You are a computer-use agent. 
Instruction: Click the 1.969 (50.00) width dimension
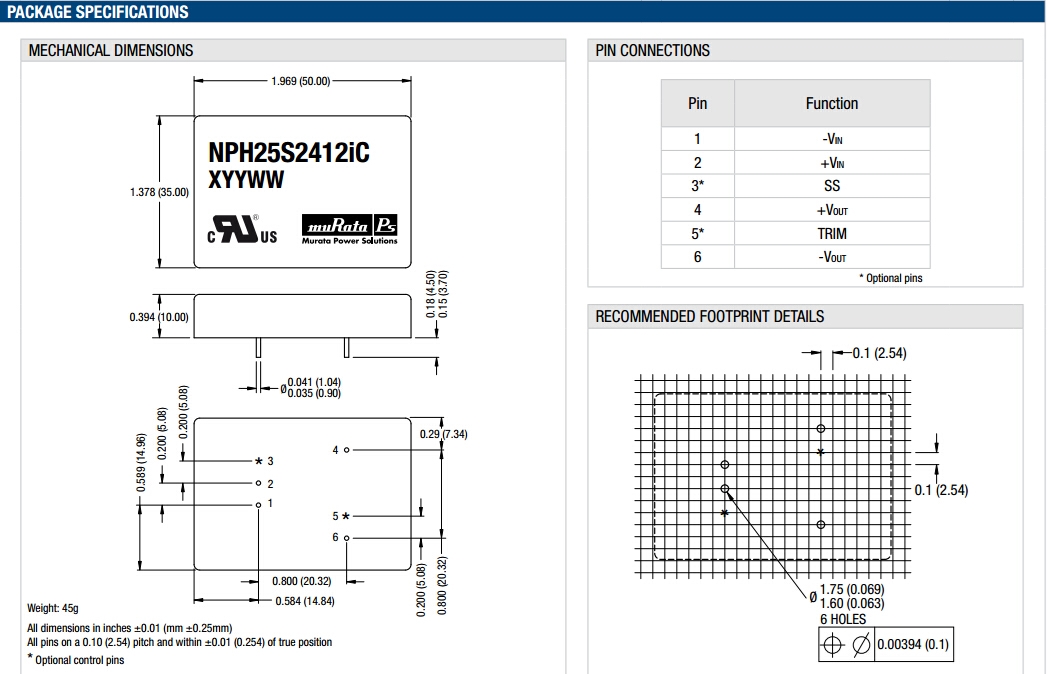[x=300, y=81]
